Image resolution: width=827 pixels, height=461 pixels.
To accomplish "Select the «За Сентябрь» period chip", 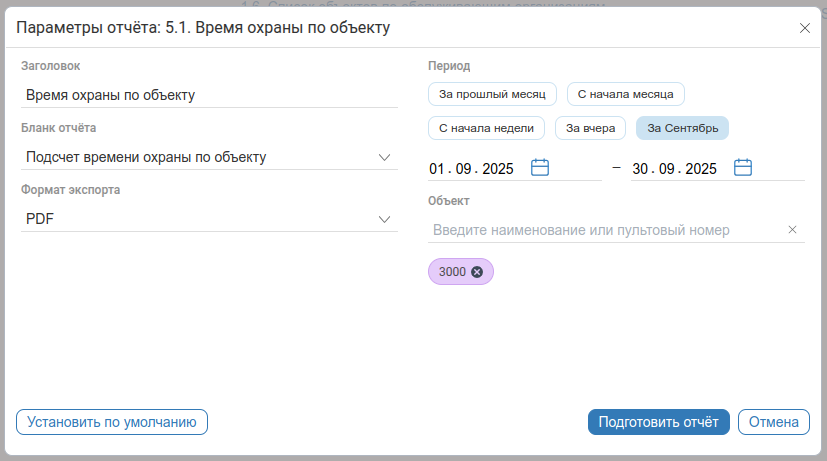I will [x=682, y=128].
